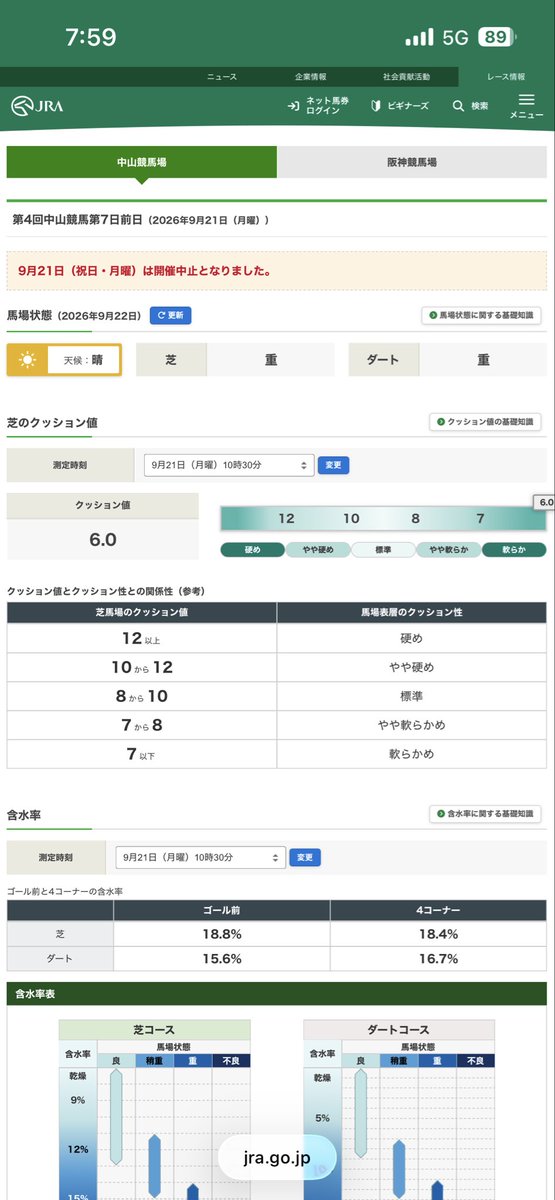Open the 含水率 測定時刻 dropdown

200,857
